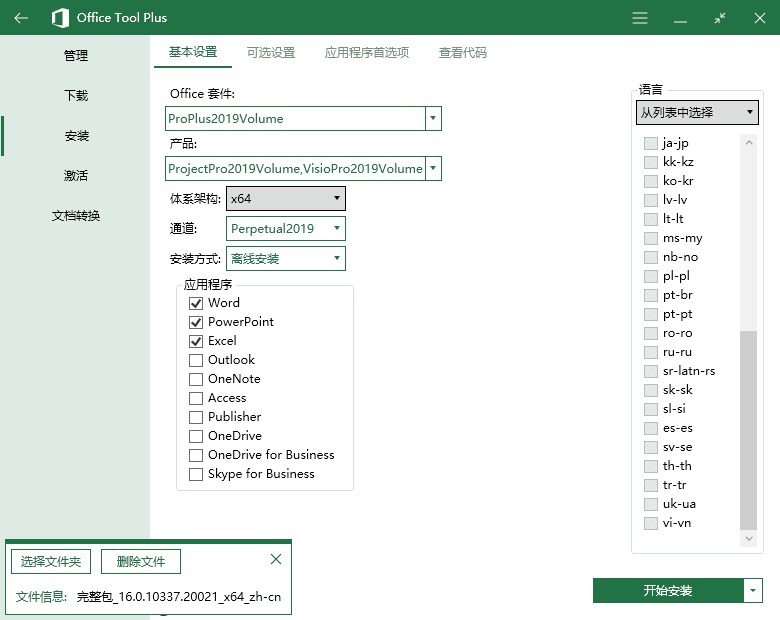The image size is (780, 620).
Task: Check the pt-br language checkbox
Action: [x=651, y=295]
